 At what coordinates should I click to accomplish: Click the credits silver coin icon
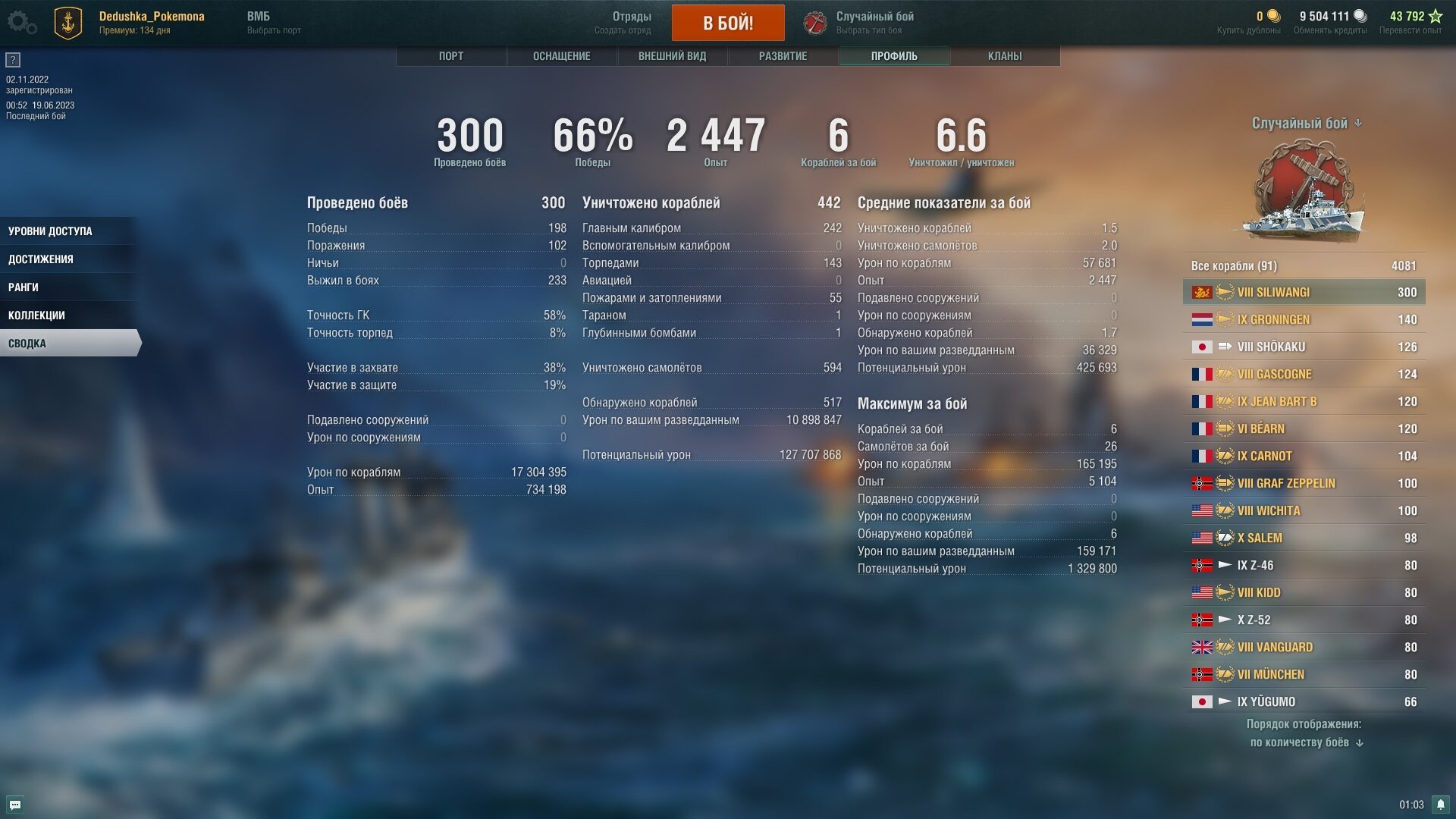point(1360,16)
